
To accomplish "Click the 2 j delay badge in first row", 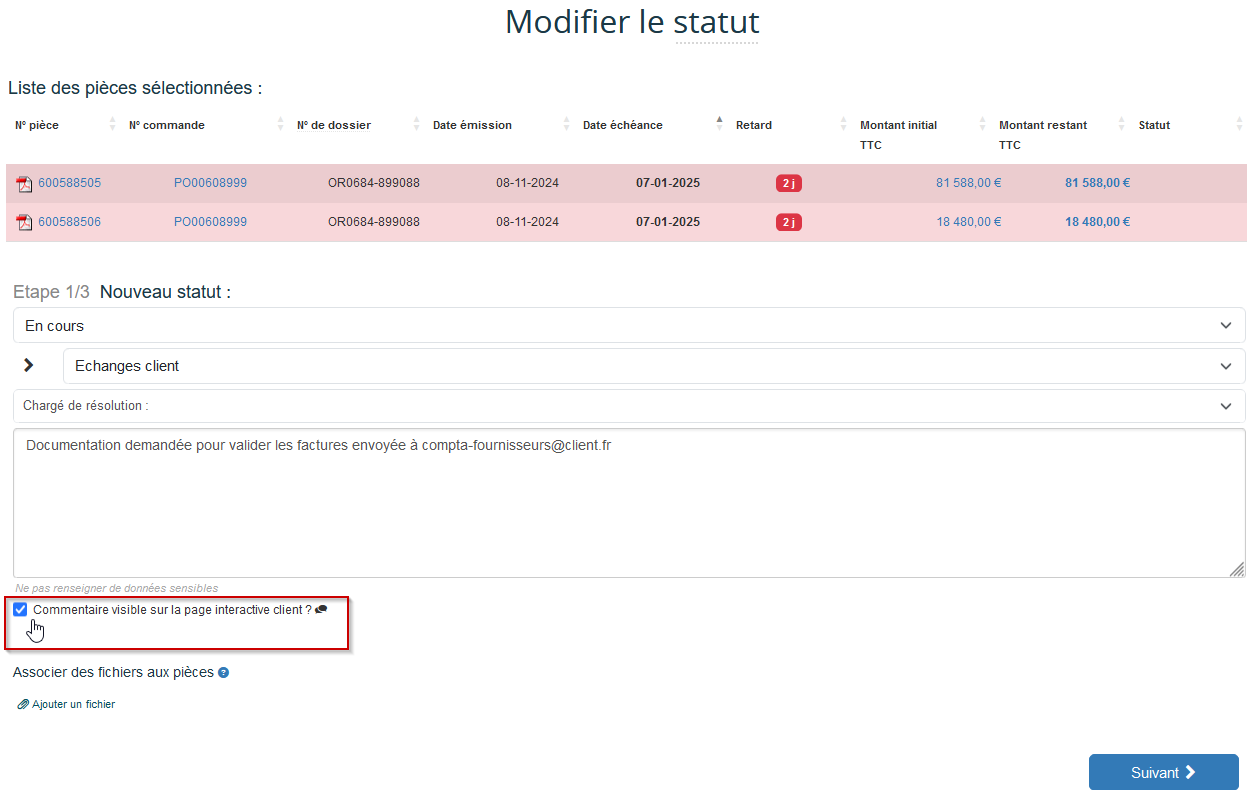I will click(x=788, y=183).
